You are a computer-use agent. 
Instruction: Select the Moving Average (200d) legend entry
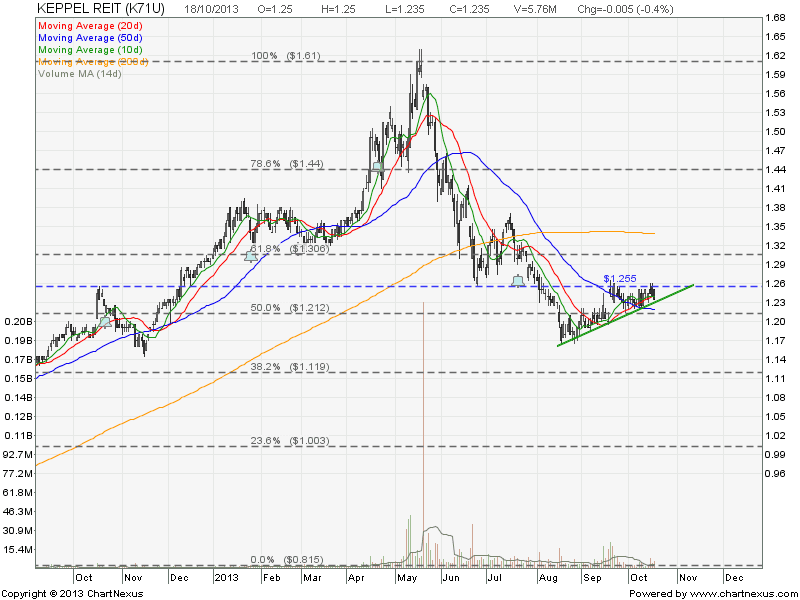(93, 62)
